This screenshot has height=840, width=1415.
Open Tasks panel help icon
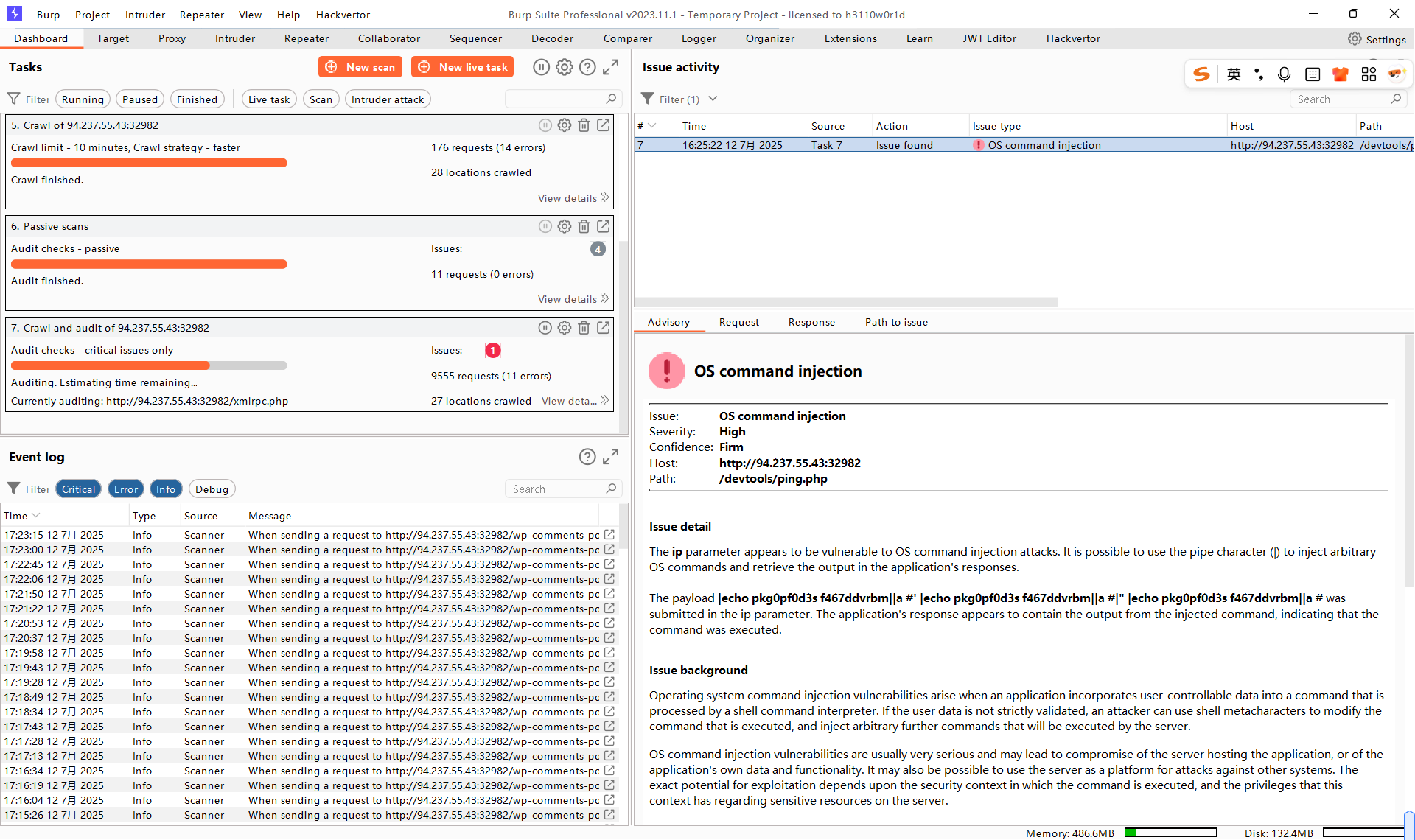[587, 67]
